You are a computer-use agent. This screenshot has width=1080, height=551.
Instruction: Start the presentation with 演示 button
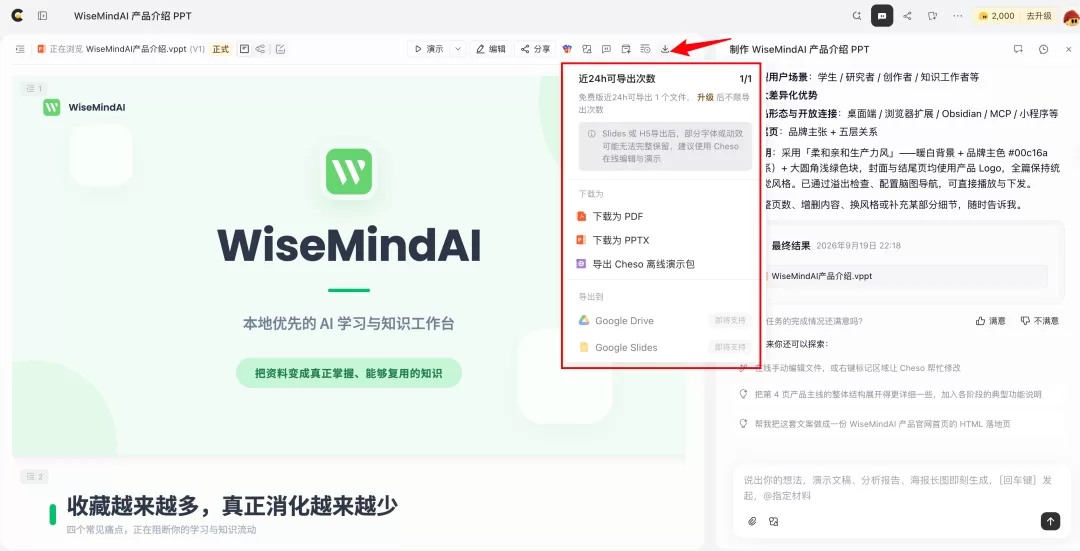[x=428, y=49]
